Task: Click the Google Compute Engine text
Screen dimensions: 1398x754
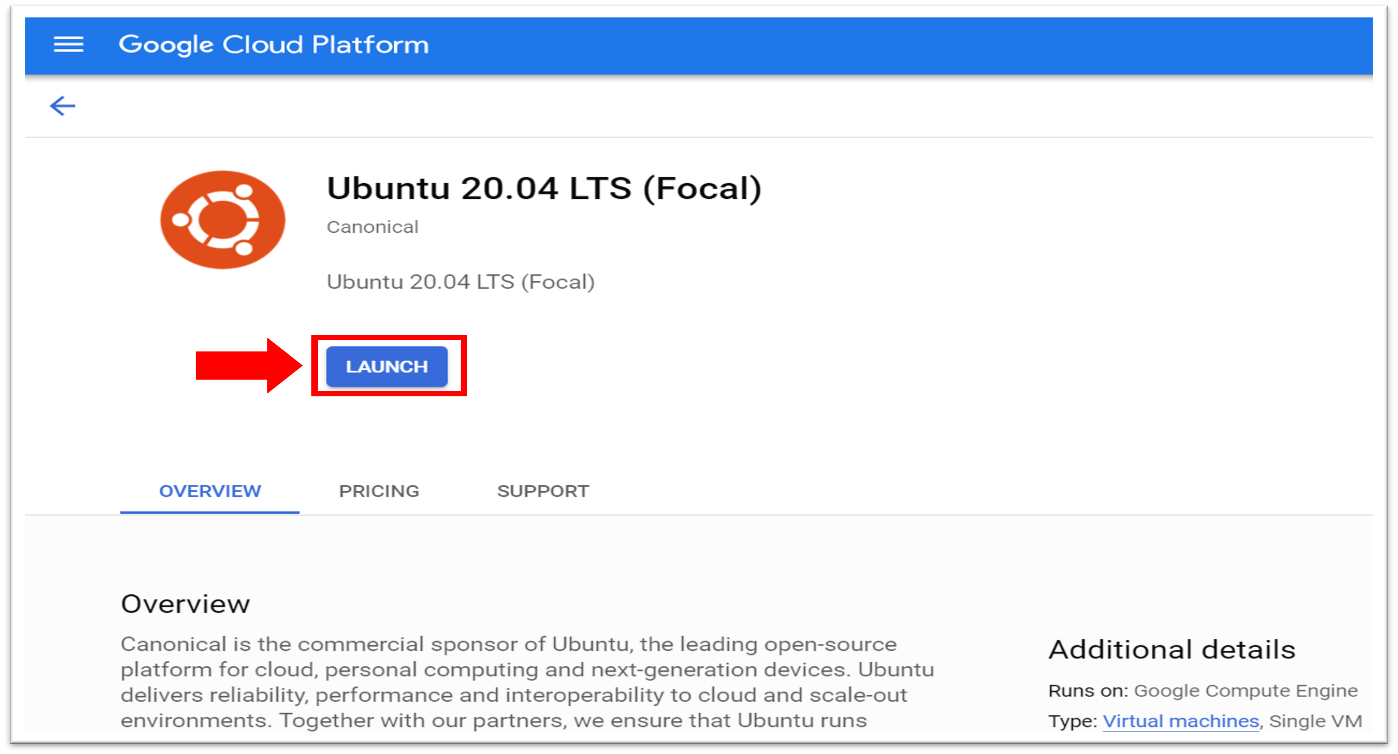Action: [1245, 691]
